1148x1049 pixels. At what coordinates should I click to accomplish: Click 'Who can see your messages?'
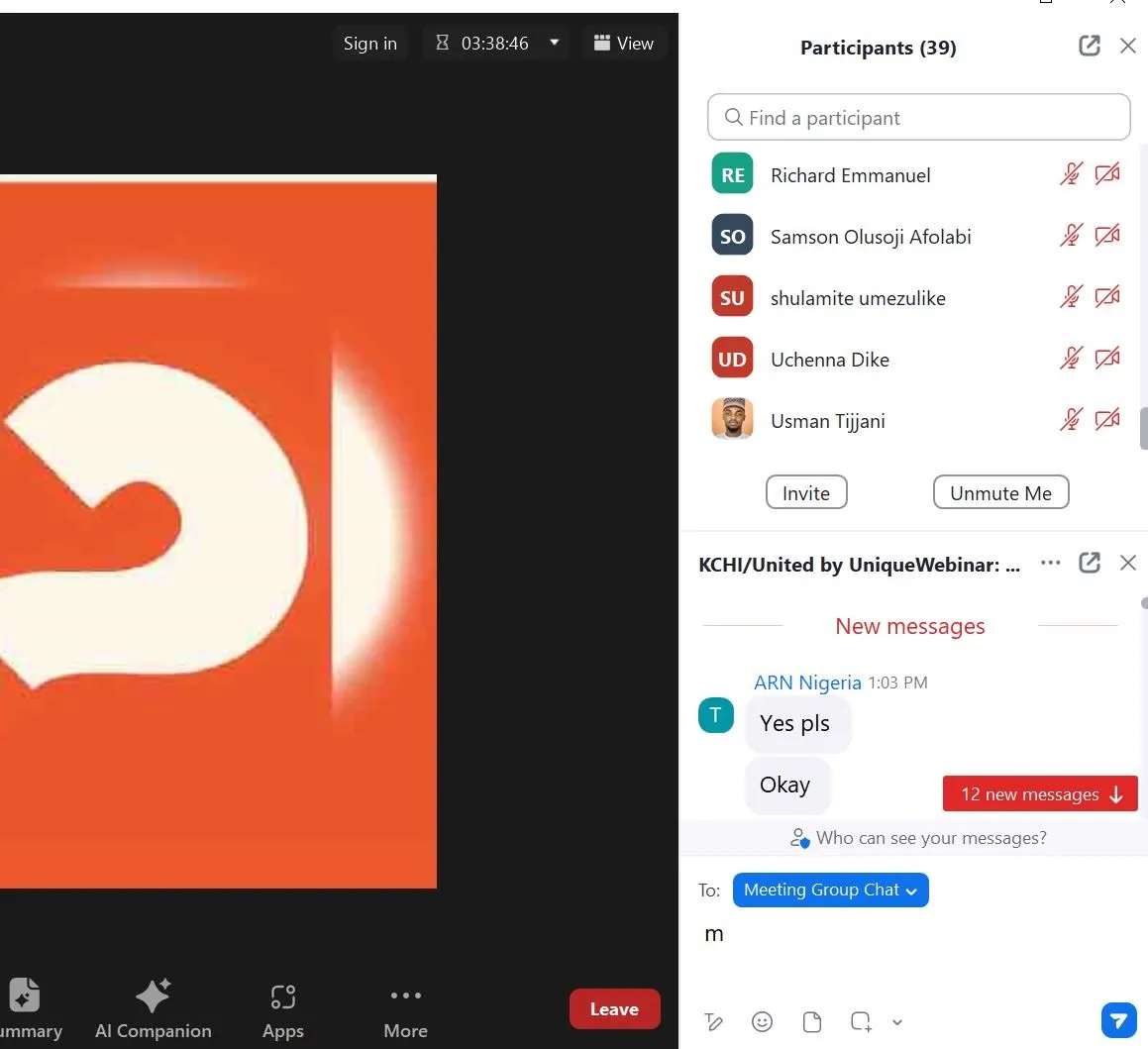point(918,838)
